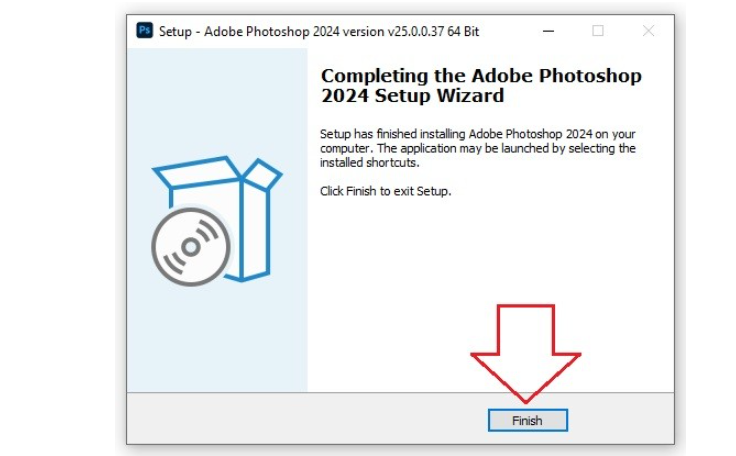Close the Setup wizard window
This screenshot has height=456, width=736.
tap(648, 31)
